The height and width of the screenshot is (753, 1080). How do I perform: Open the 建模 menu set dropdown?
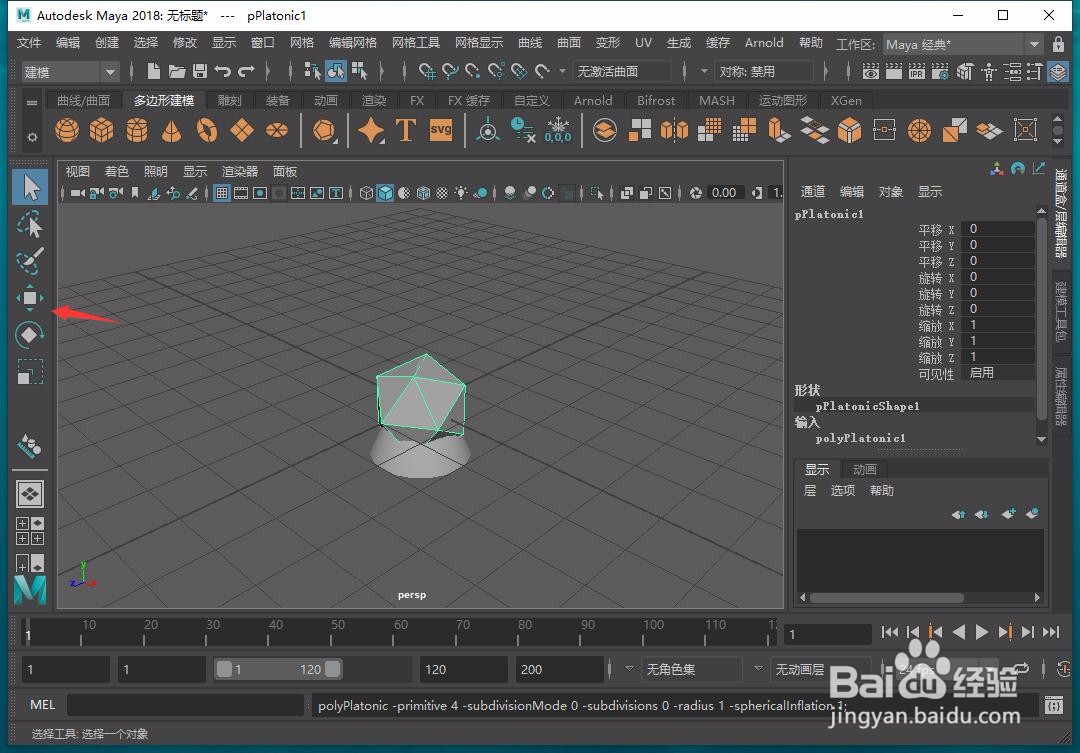click(x=69, y=72)
